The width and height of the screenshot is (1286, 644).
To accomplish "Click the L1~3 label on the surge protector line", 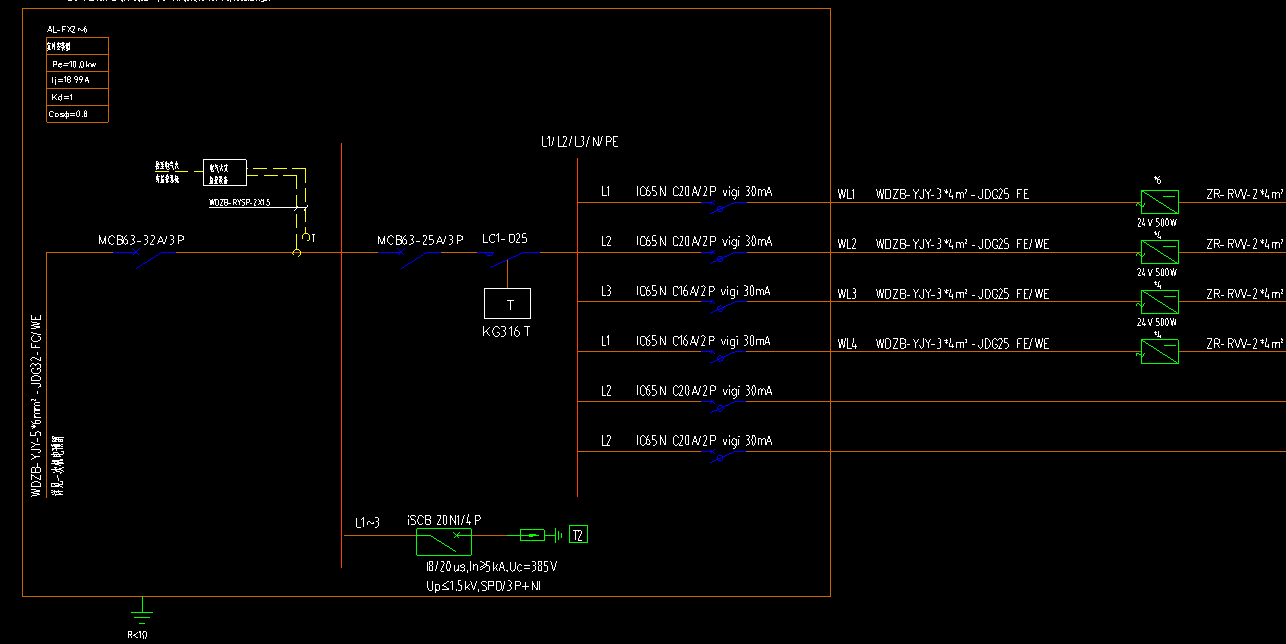I will [x=367, y=522].
